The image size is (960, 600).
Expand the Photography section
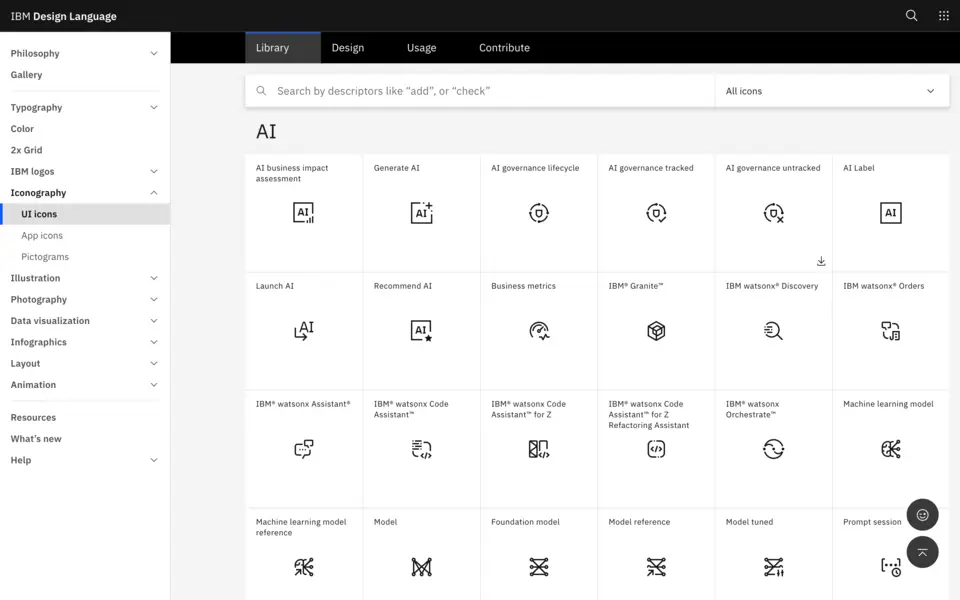(84, 299)
